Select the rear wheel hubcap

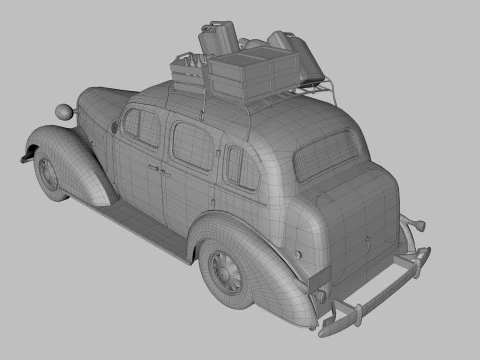[x=226, y=273]
